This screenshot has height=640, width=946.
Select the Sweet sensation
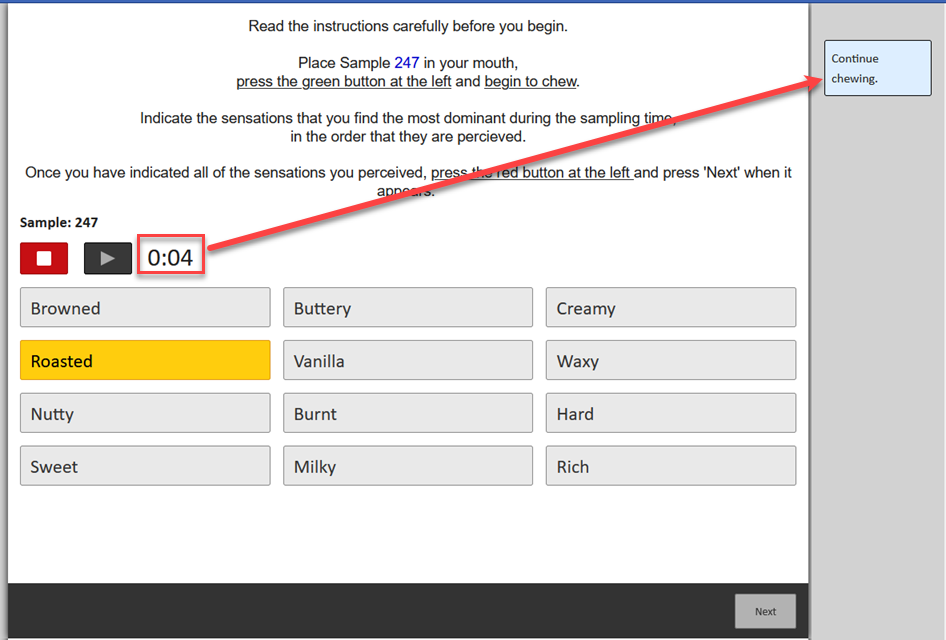[145, 466]
